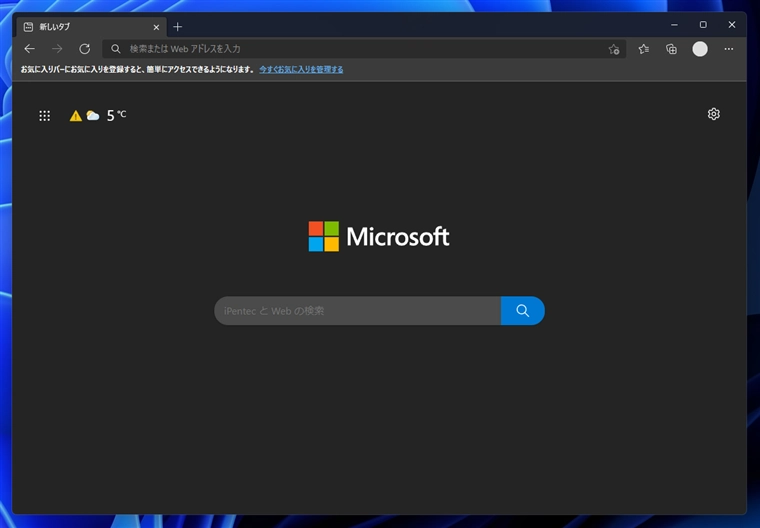Click the address bar search magnifier icon
Image resolution: width=760 pixels, height=528 pixels.
coord(115,49)
